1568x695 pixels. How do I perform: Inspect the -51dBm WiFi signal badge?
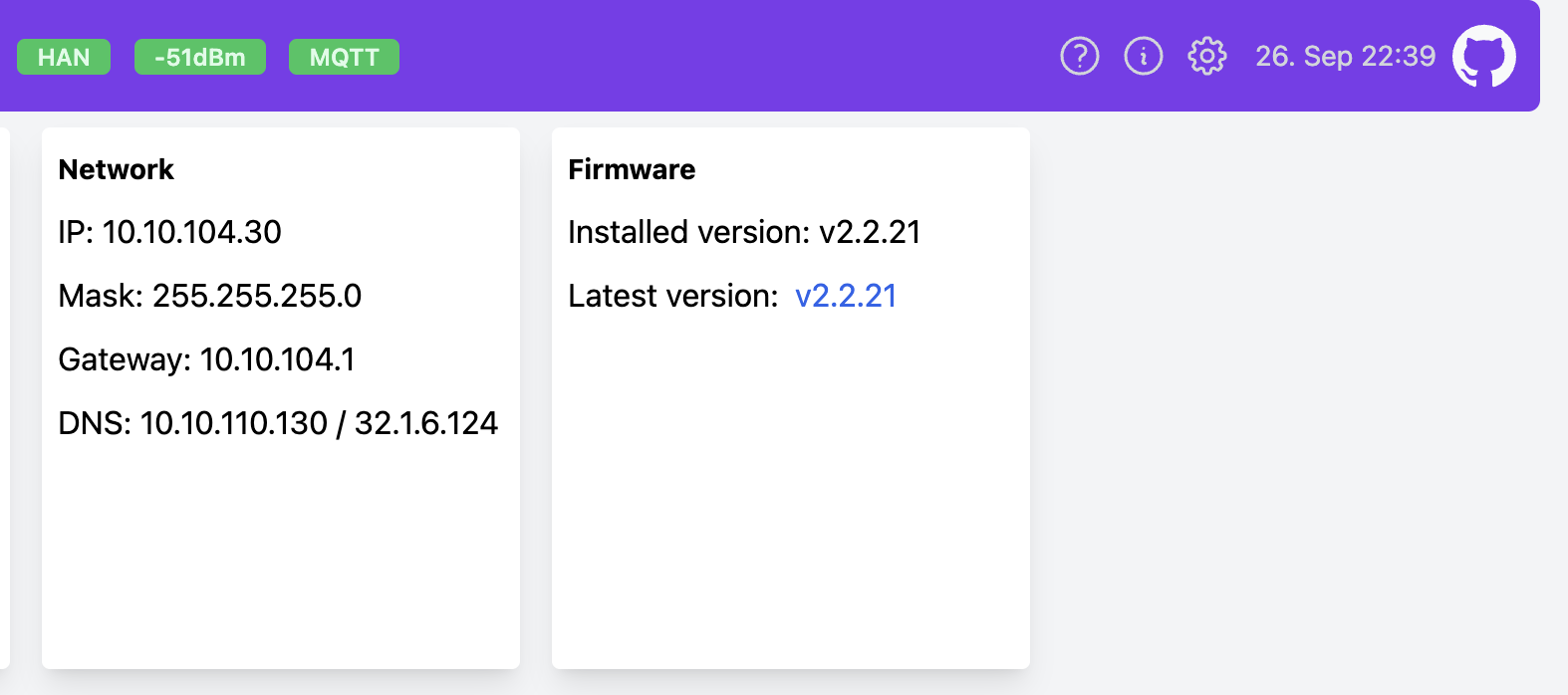pos(199,57)
